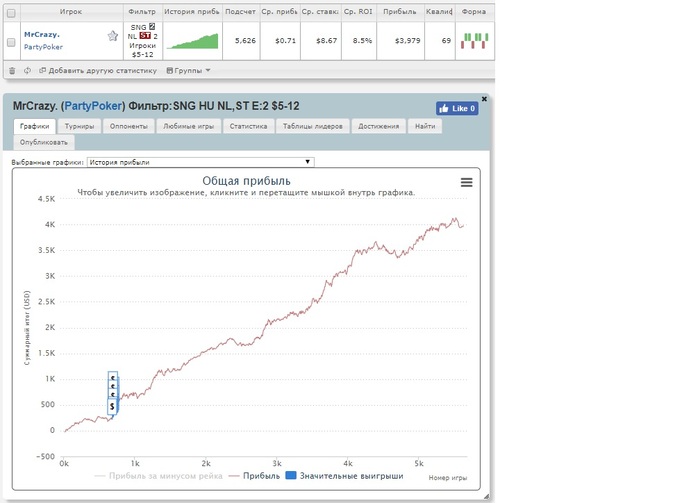Sort by the Прибыль column header
700x503 pixels.
[400, 12]
